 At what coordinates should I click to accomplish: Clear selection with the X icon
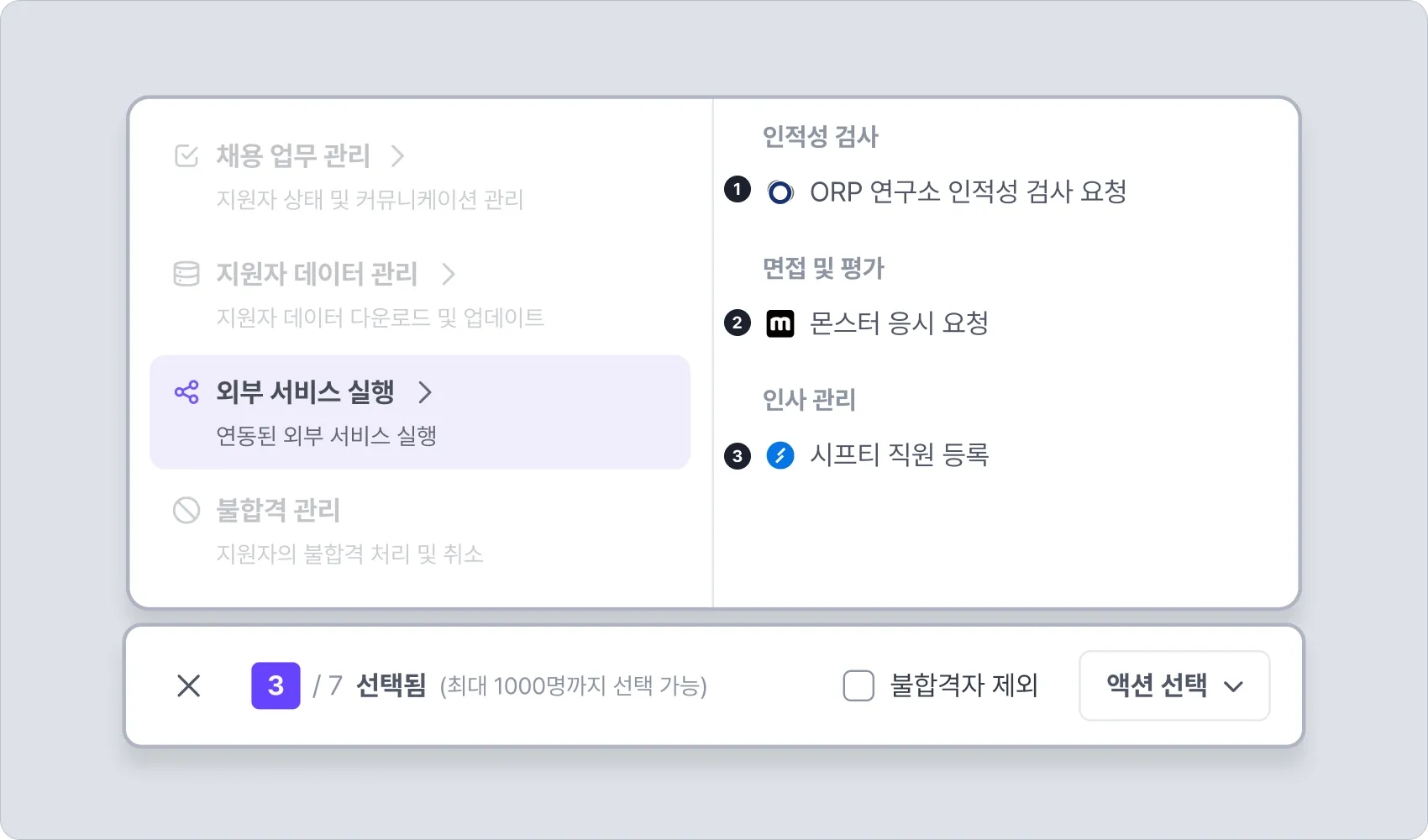coord(189,685)
